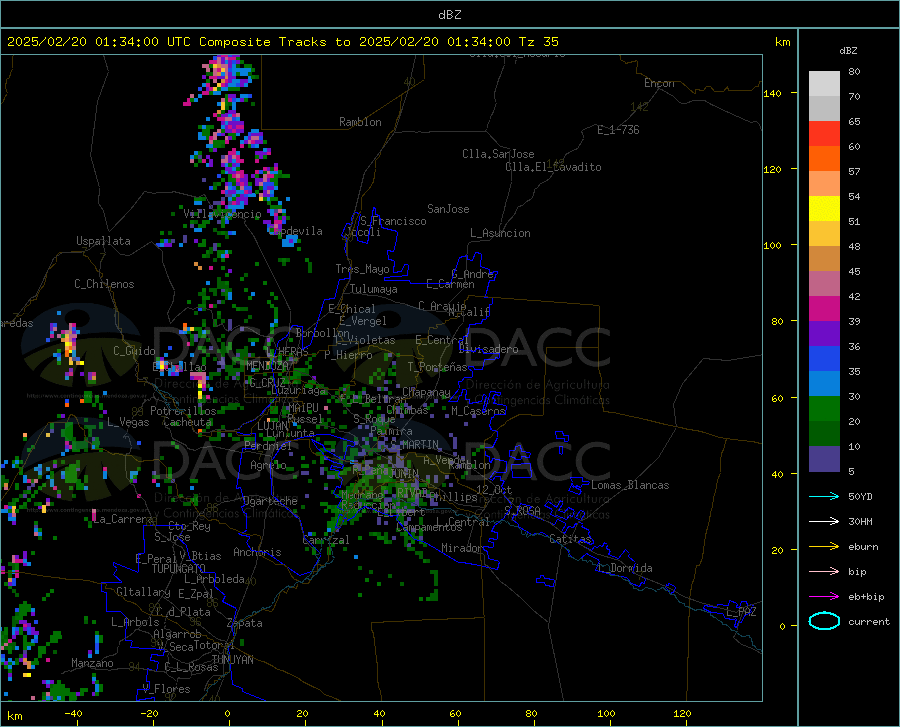
Task: Click the 'Agrelo' map label
Action: point(268,465)
